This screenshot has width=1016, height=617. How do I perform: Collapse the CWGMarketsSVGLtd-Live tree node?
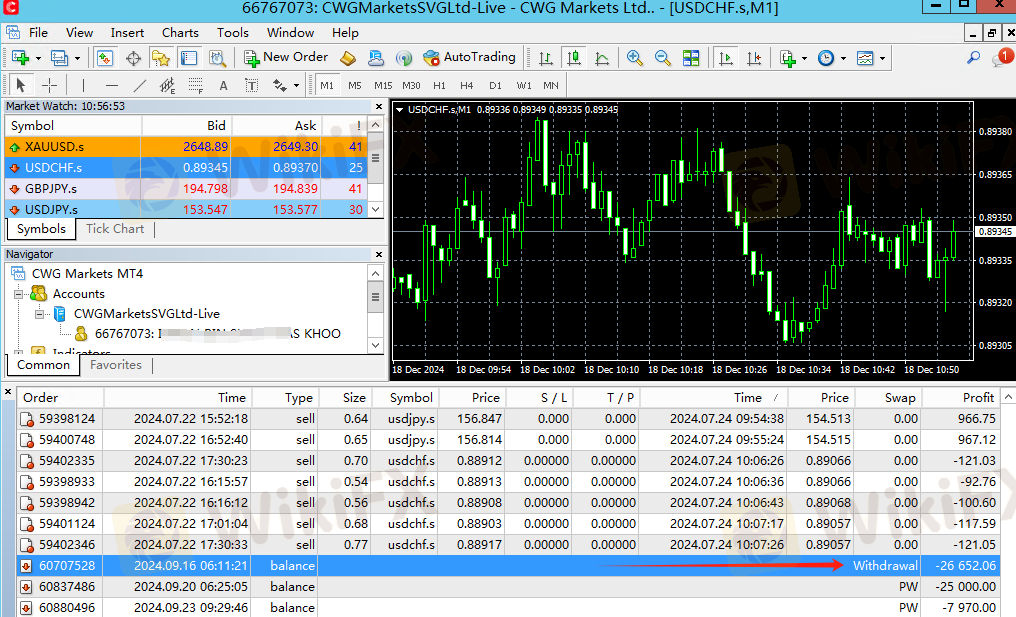coord(40,314)
